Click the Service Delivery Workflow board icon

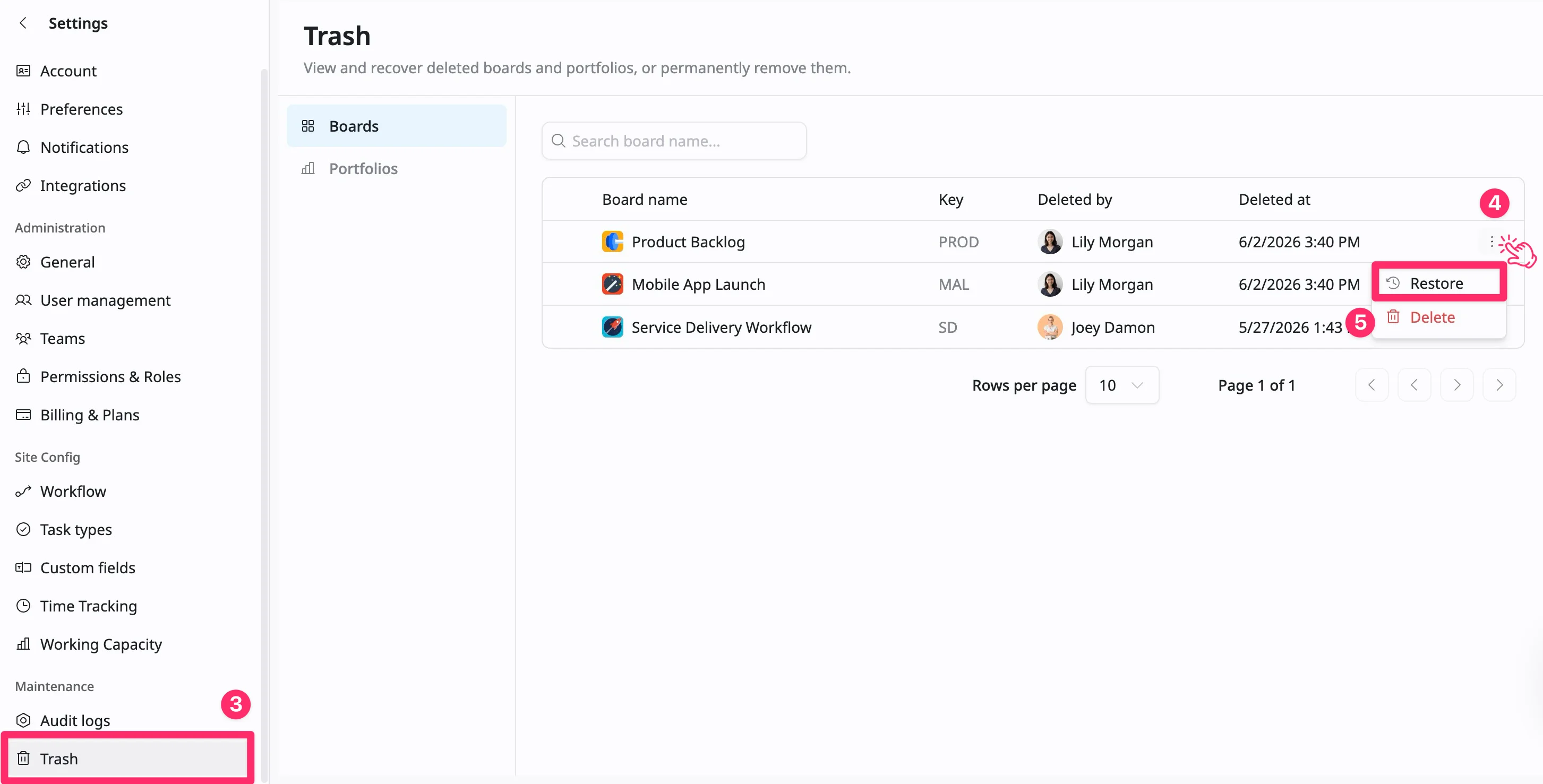tap(612, 327)
